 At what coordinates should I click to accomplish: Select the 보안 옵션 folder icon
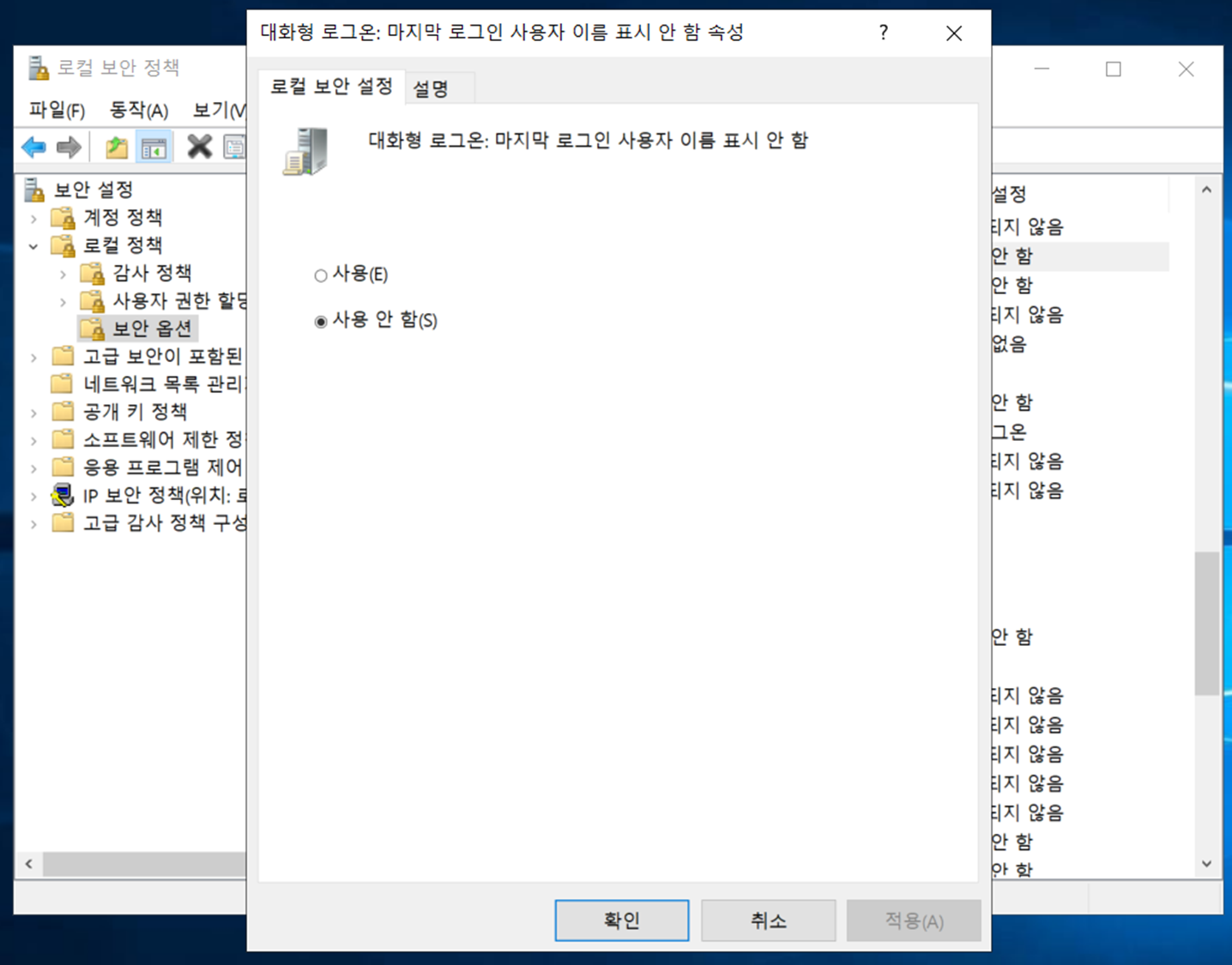click(93, 329)
